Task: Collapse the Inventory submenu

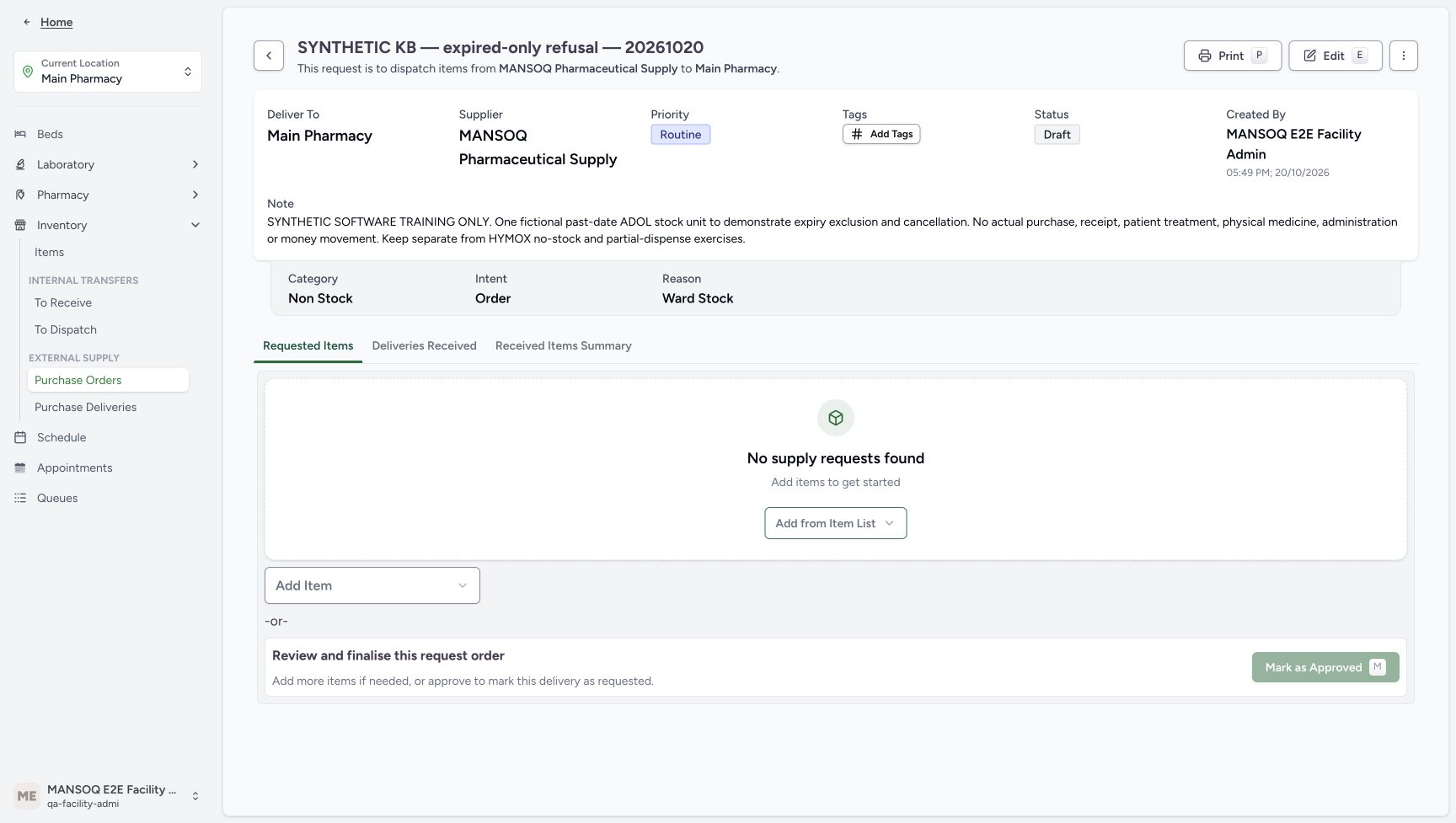Action: [x=195, y=225]
